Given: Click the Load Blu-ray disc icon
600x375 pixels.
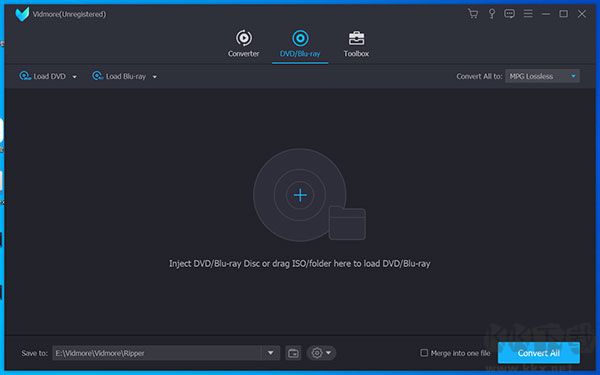Looking at the screenshot, I should pyautogui.click(x=97, y=76).
